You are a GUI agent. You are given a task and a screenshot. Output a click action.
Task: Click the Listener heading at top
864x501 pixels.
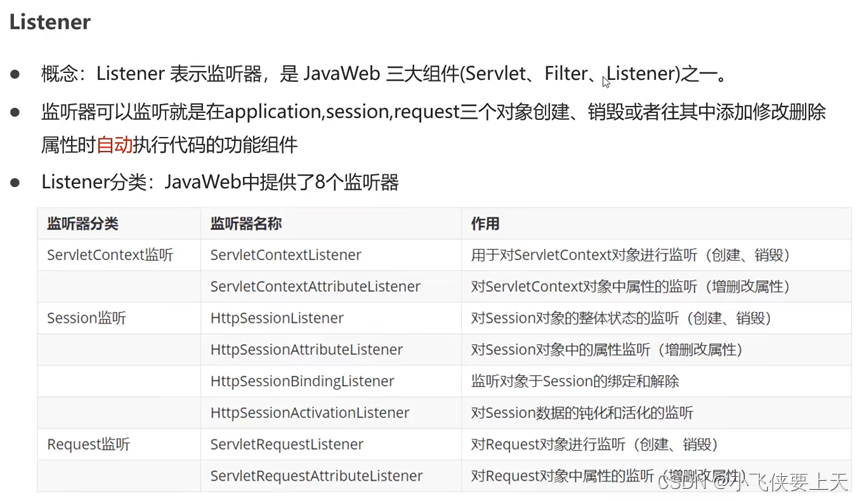click(50, 21)
